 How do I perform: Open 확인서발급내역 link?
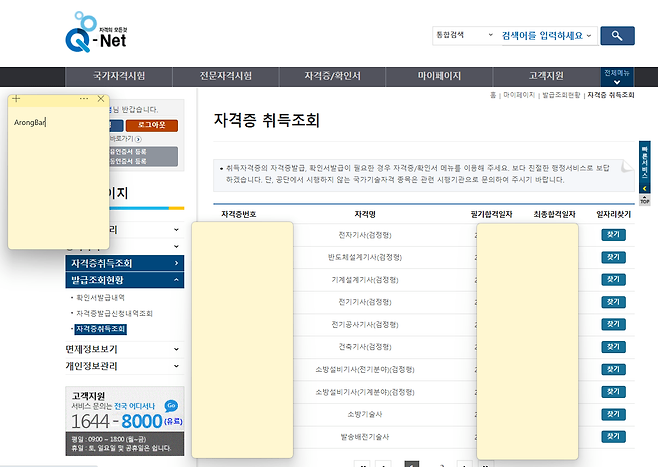[100, 297]
